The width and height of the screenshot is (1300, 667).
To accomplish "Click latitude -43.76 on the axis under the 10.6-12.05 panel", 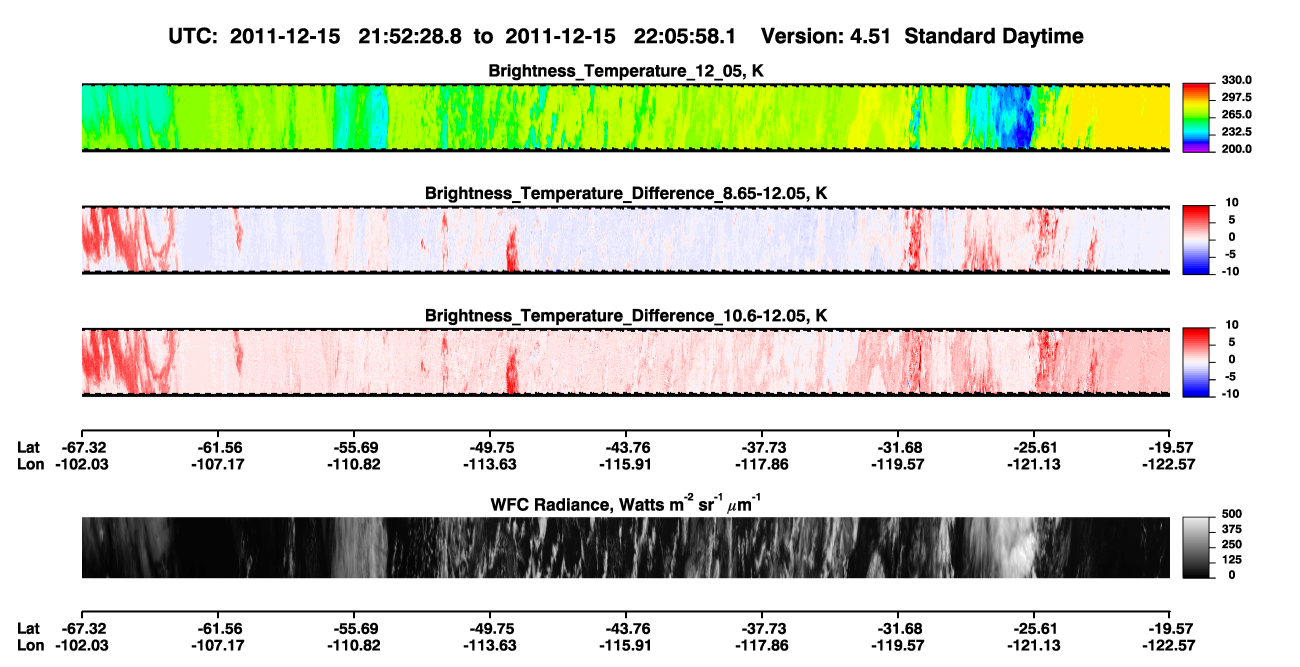I will [x=626, y=448].
